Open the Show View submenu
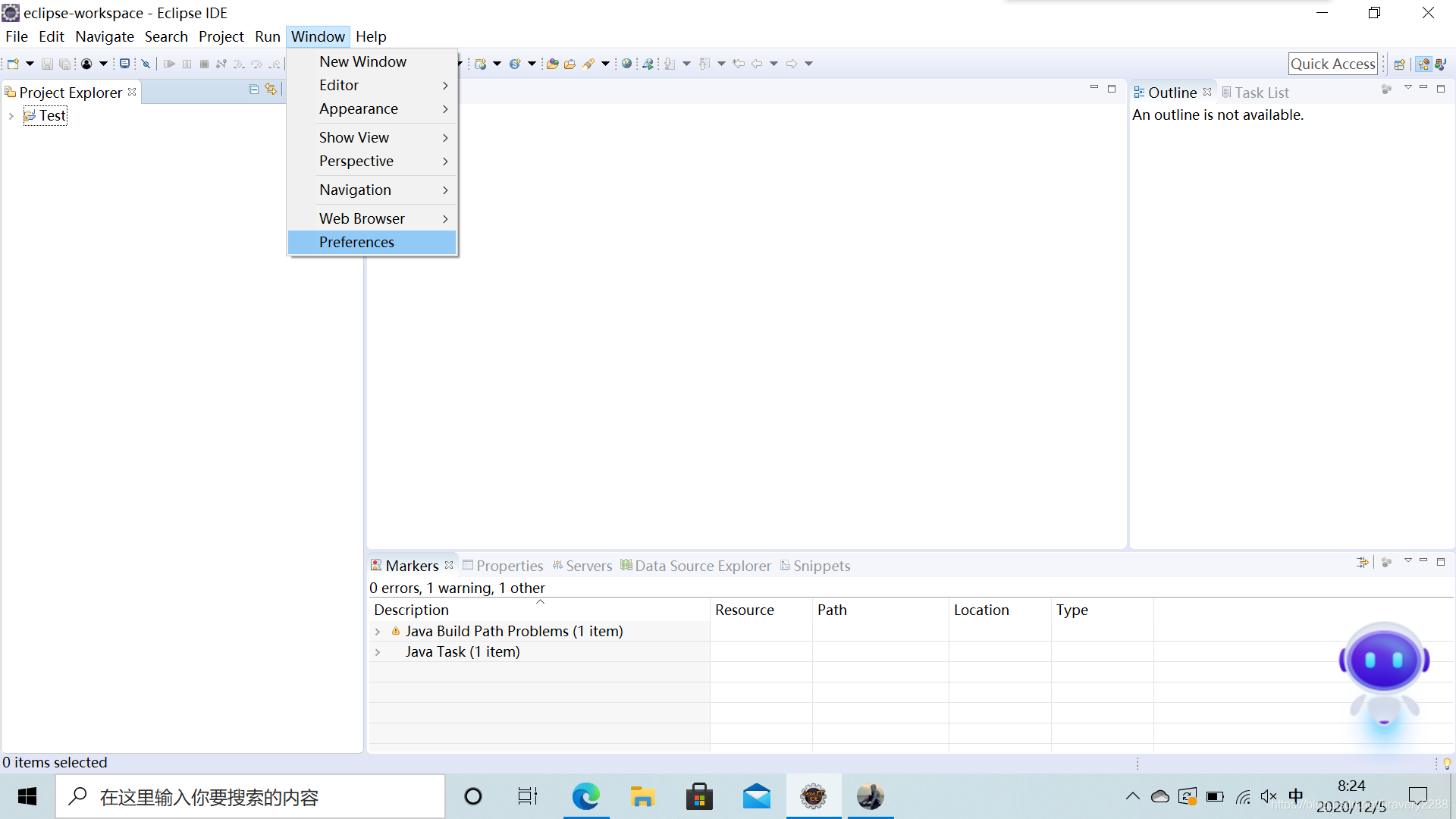Viewport: 1456px width, 819px height. tap(354, 137)
